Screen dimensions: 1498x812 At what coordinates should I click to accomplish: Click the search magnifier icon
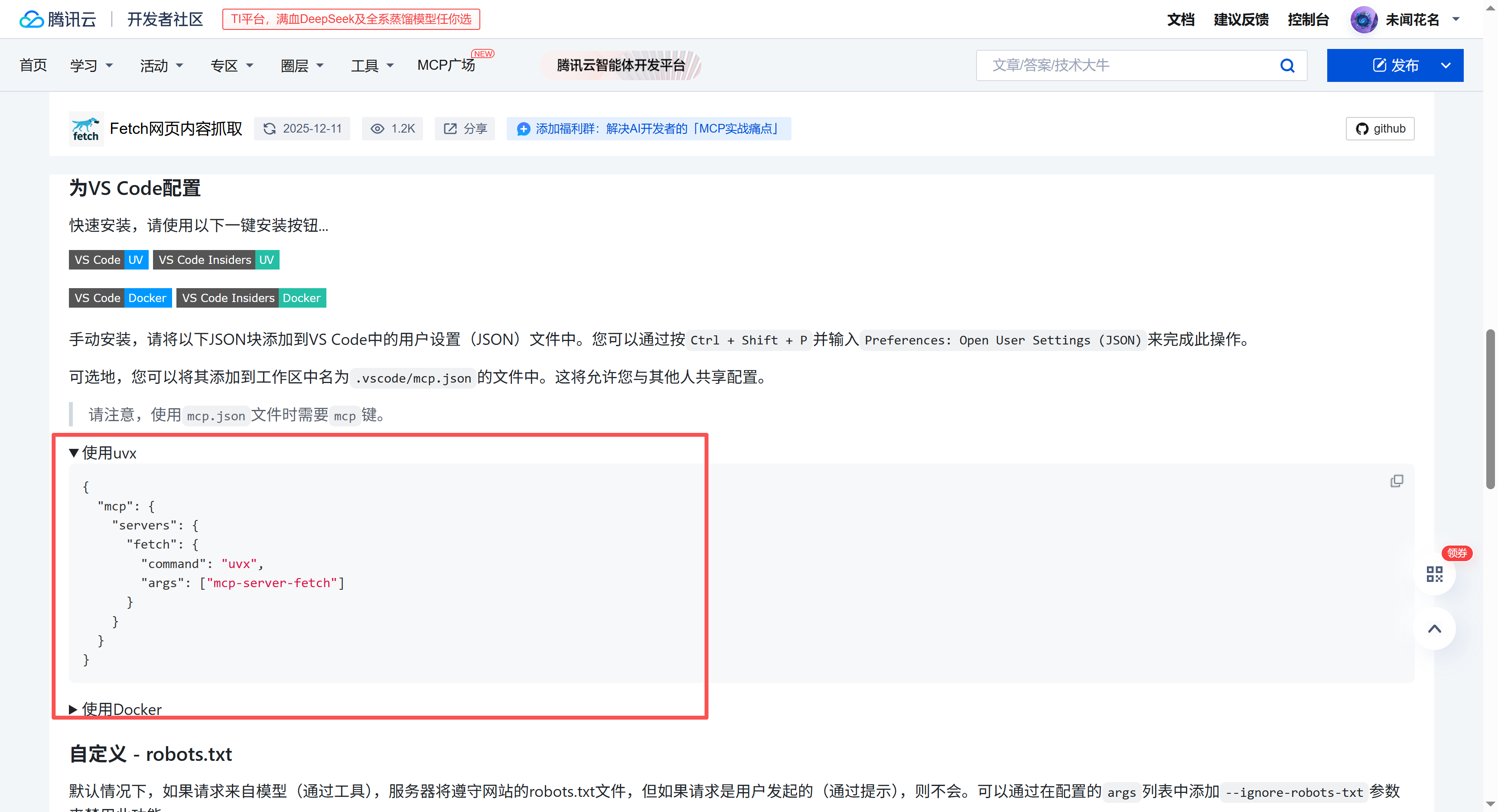pyautogui.click(x=1287, y=65)
